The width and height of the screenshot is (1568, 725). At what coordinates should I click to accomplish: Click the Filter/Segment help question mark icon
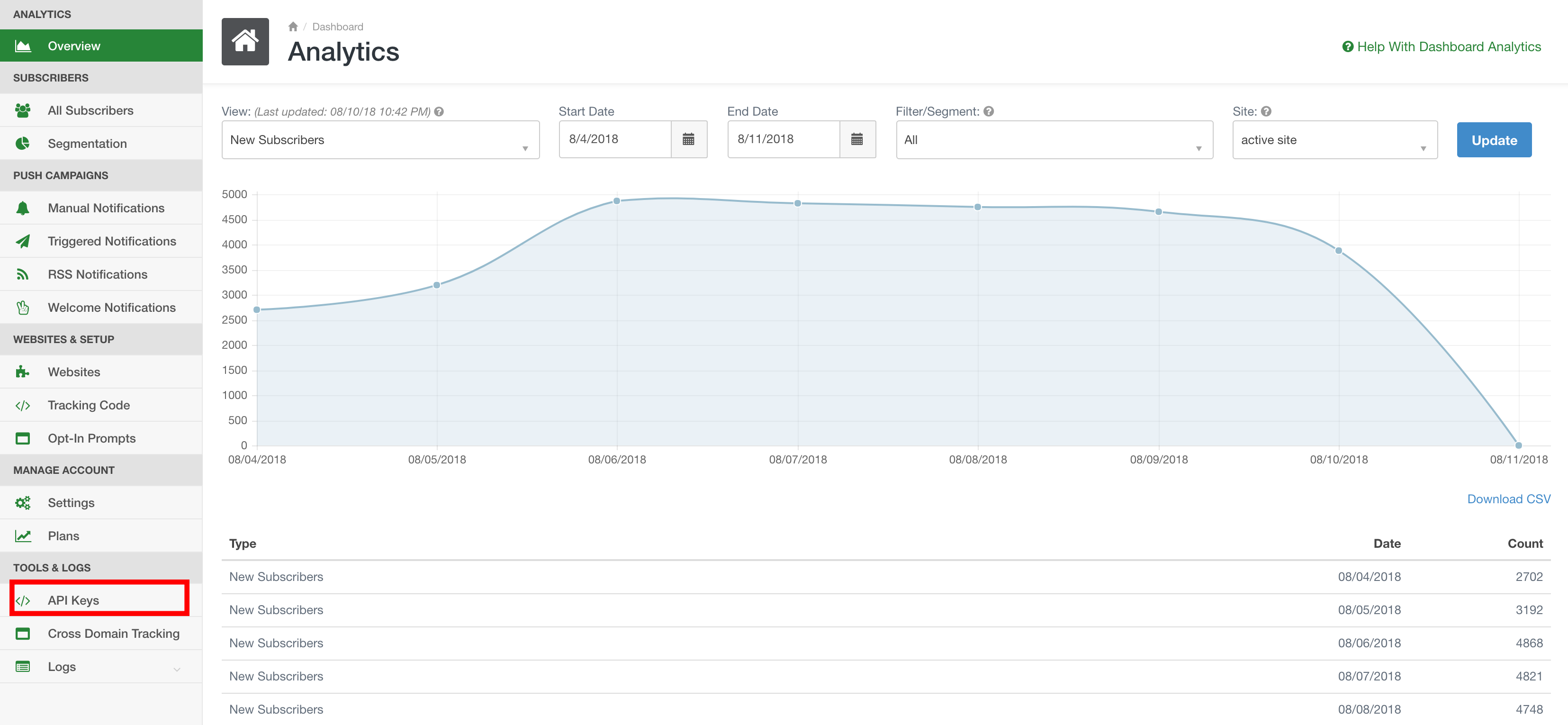(989, 111)
